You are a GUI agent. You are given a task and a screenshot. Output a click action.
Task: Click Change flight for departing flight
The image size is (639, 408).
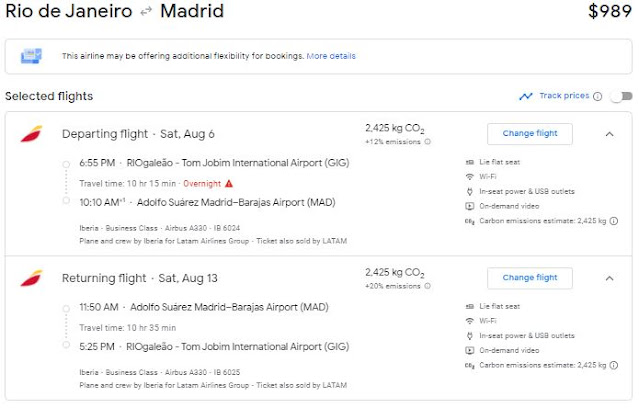pos(529,134)
